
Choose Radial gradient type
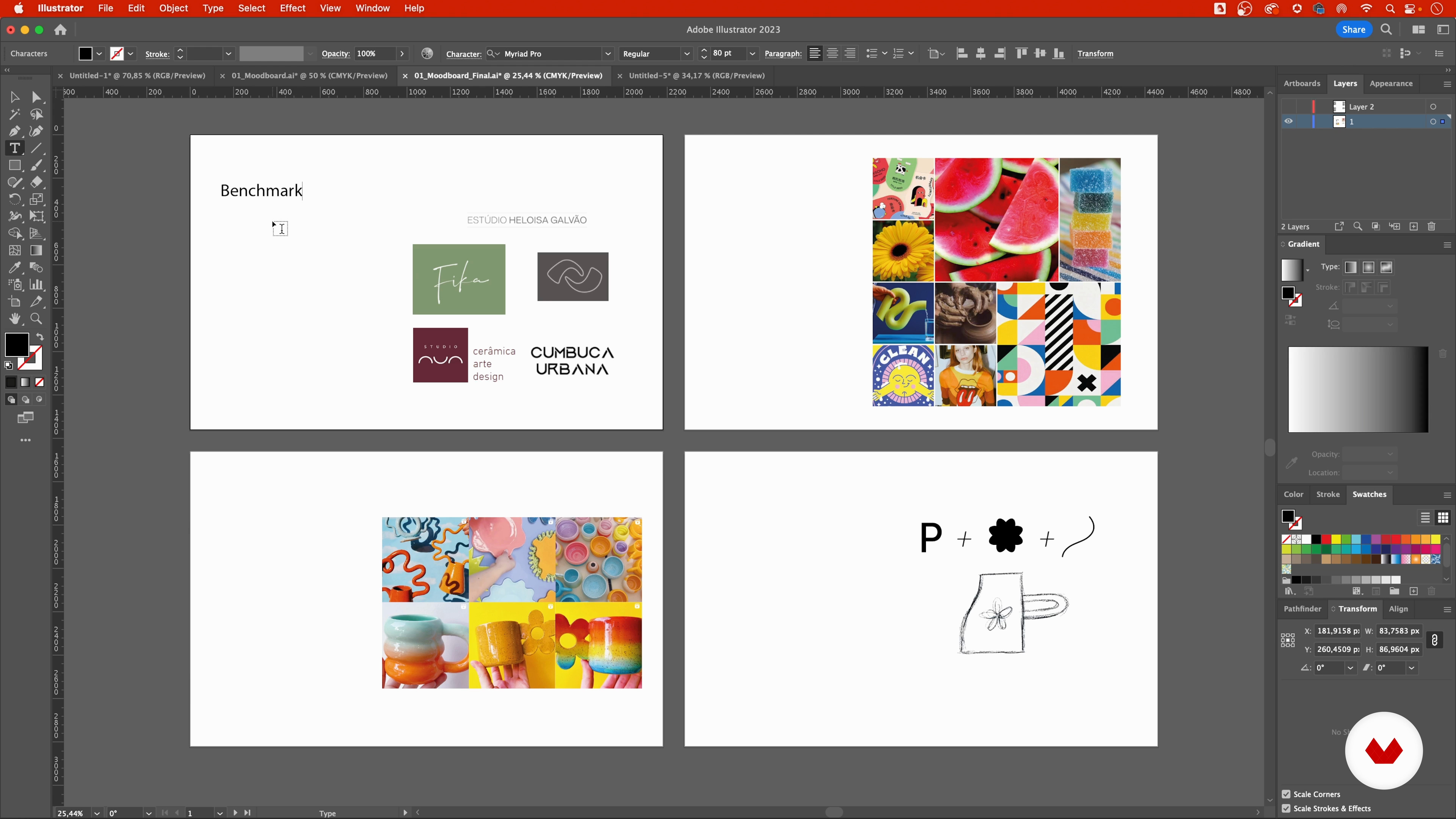(1368, 267)
